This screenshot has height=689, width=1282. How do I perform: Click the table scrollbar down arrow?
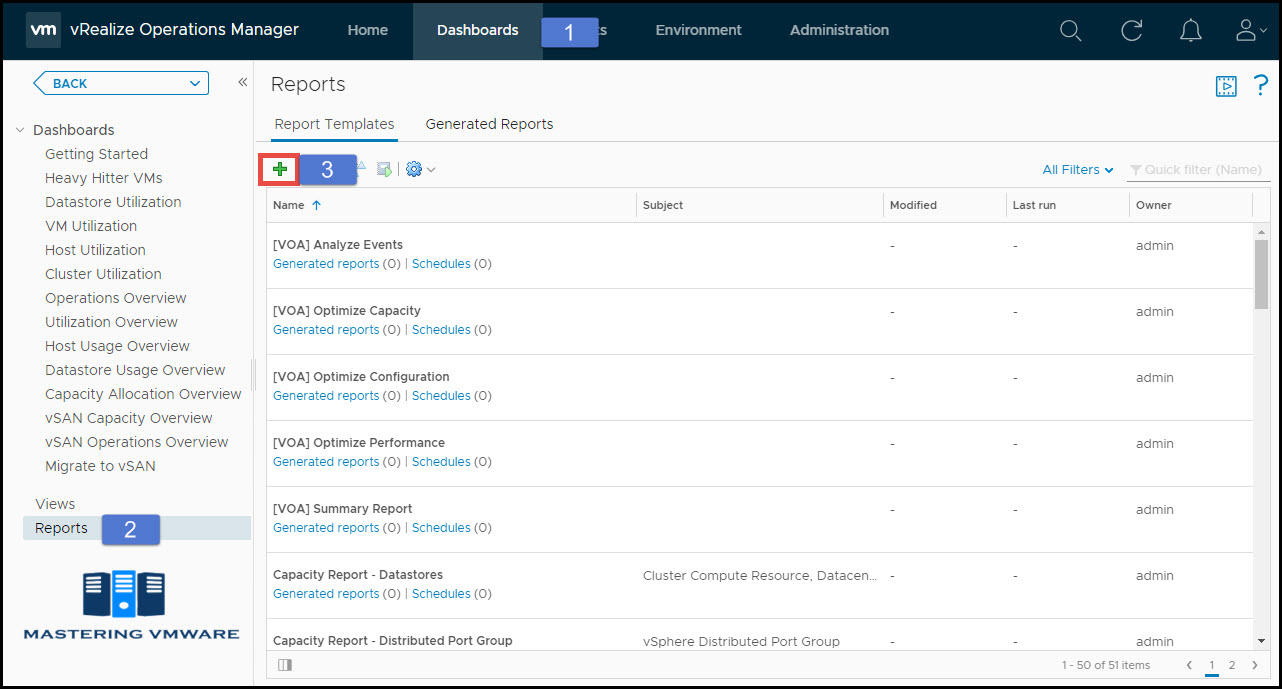(1261, 641)
